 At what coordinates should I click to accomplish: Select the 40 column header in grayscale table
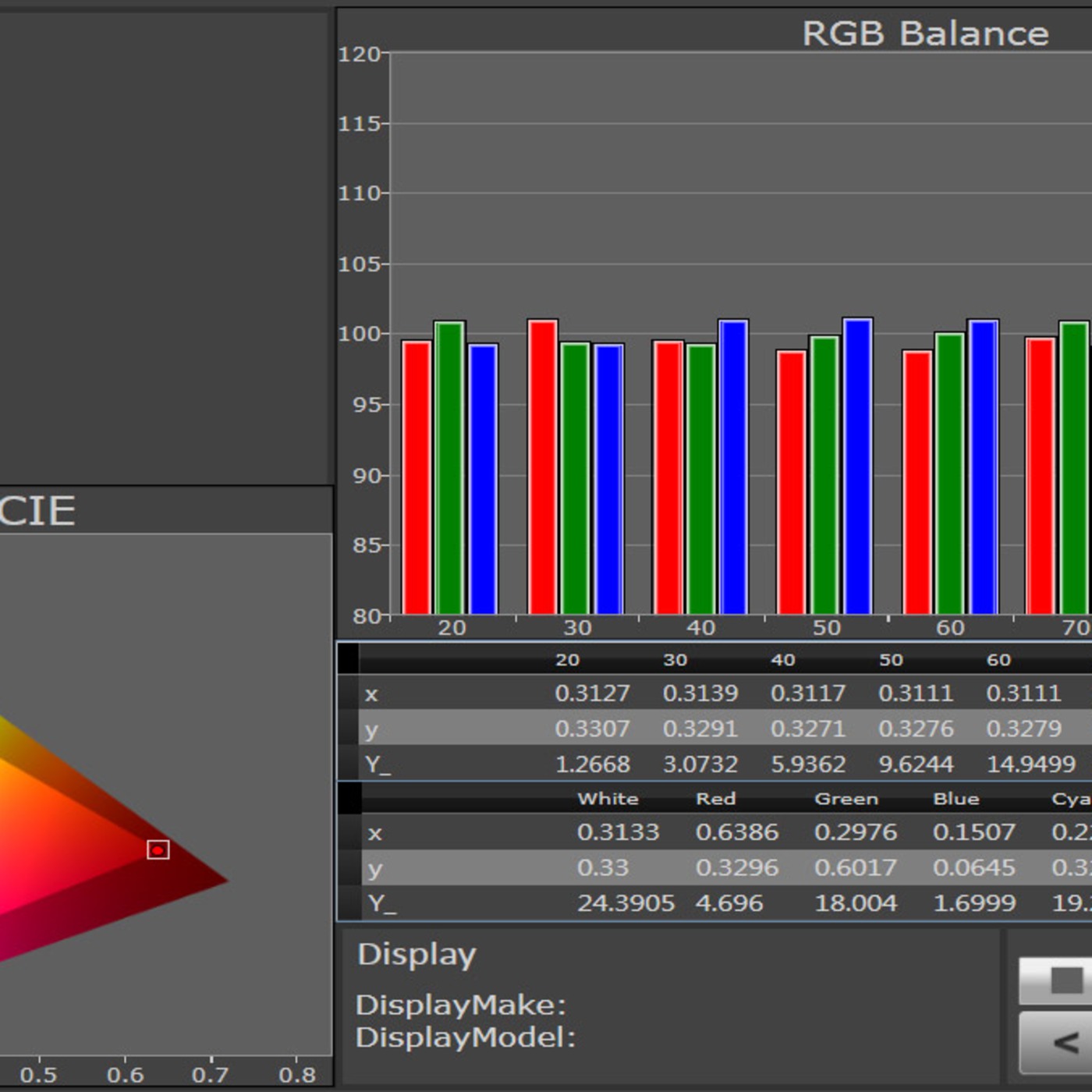coord(782,660)
